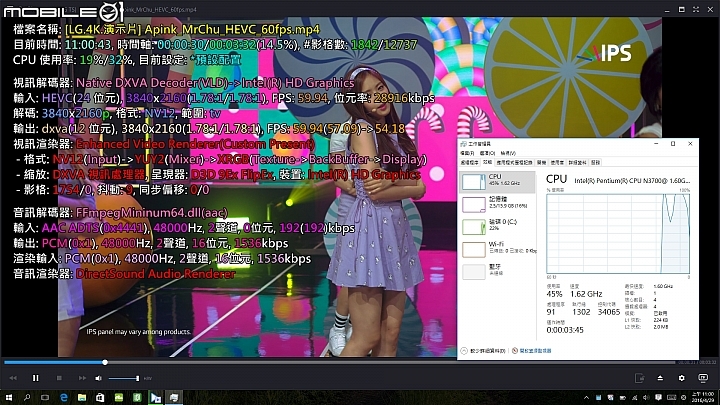Switch to Task Manager taskbar icon
This screenshot has width=720, height=405.
pos(174,397)
